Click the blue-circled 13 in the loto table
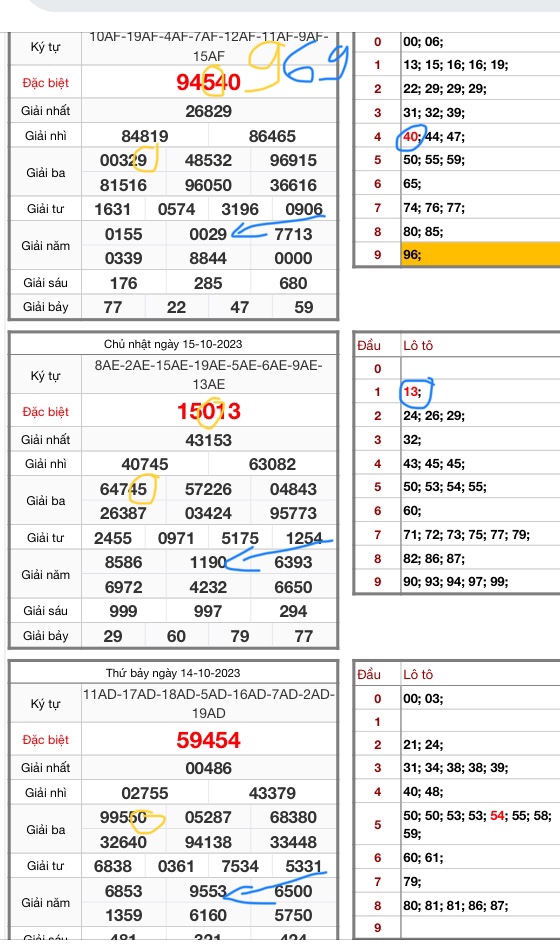Viewport: 560px width, 945px height. (411, 392)
